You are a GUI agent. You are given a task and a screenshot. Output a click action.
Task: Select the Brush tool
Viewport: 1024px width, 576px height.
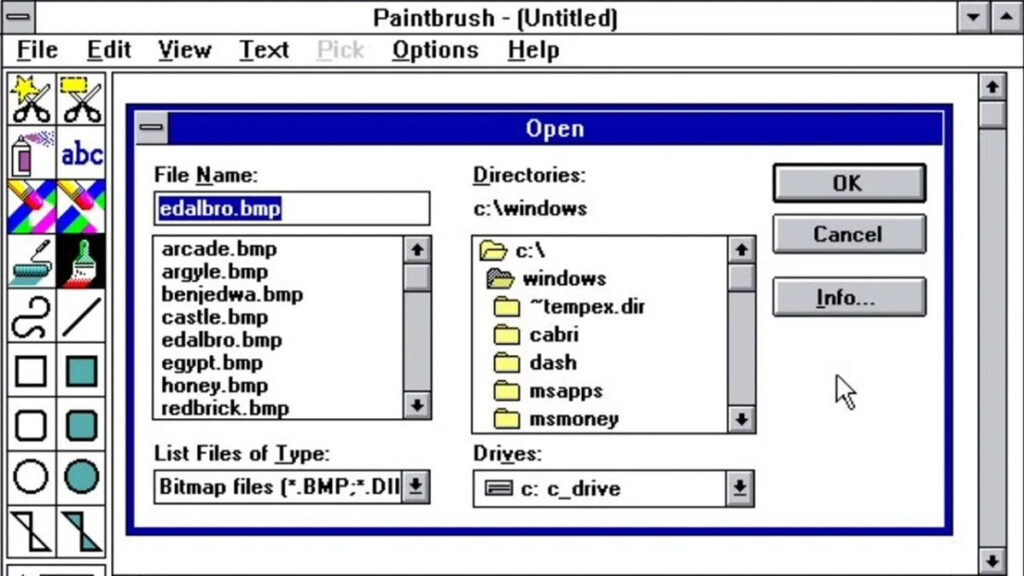[x=81, y=262]
